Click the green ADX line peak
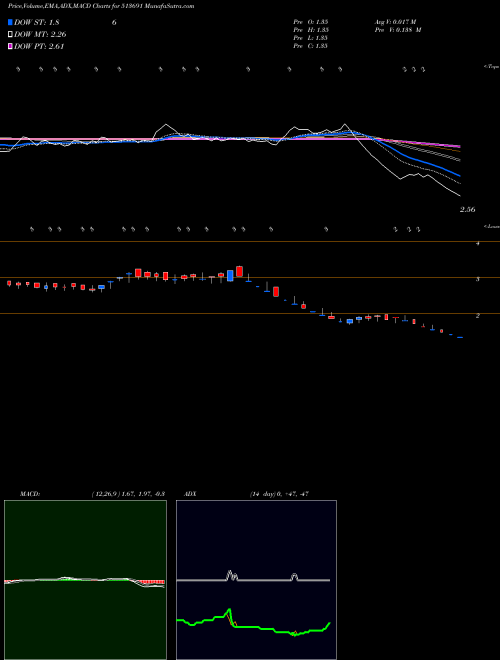Viewport: 500px width, 660px height. tap(229, 609)
